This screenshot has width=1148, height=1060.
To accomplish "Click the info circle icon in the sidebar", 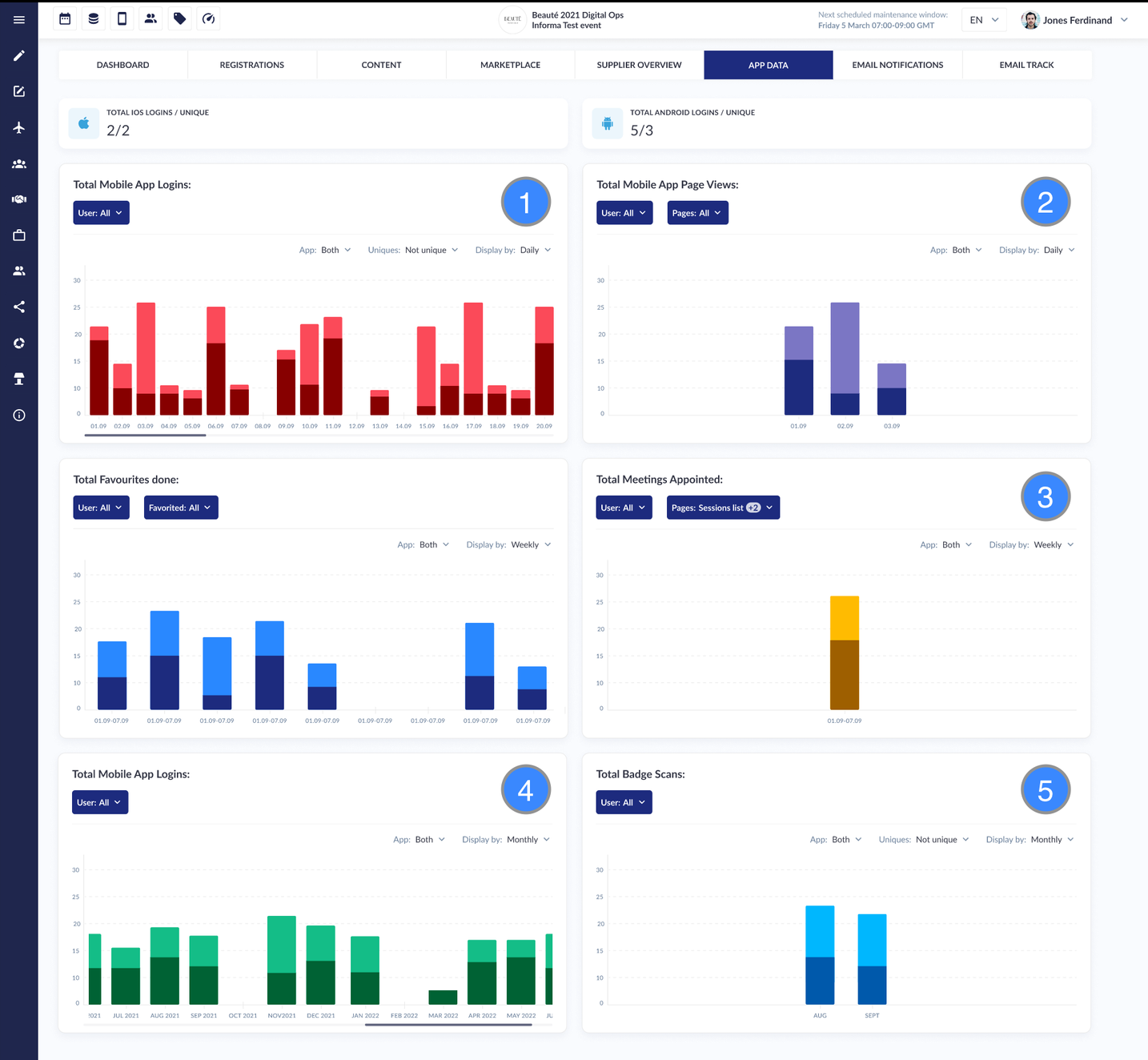I will (x=19, y=415).
